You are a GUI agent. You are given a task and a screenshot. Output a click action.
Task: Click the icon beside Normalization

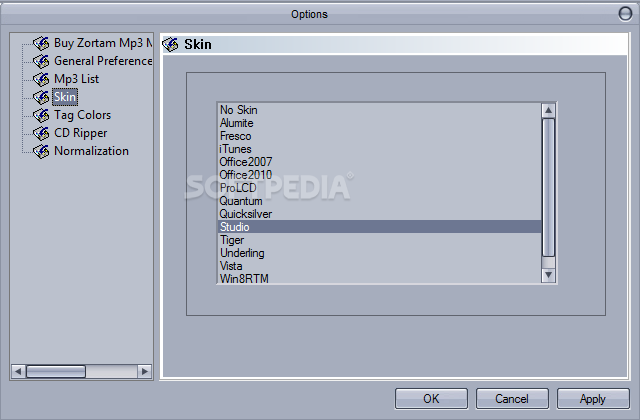[x=41, y=151]
